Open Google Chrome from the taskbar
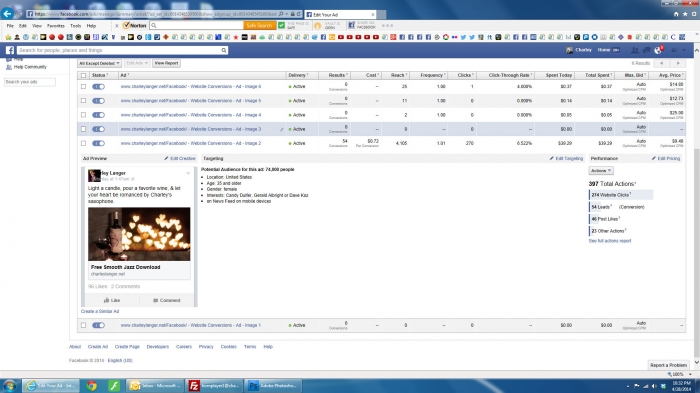Image resolution: width=700 pixels, height=393 pixels. point(92,386)
